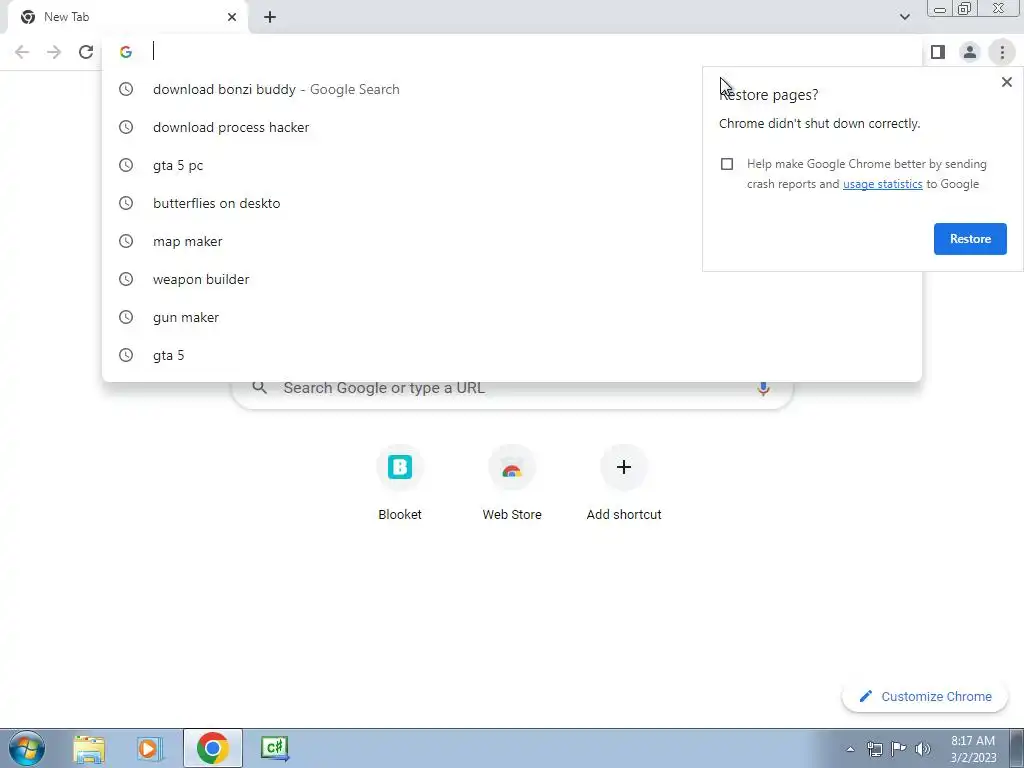Choose the last suggestion gta 5
The height and width of the screenshot is (768, 1024).
(x=511, y=355)
